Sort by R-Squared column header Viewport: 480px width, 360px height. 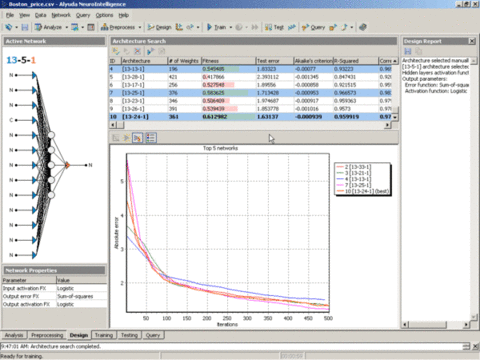point(356,61)
